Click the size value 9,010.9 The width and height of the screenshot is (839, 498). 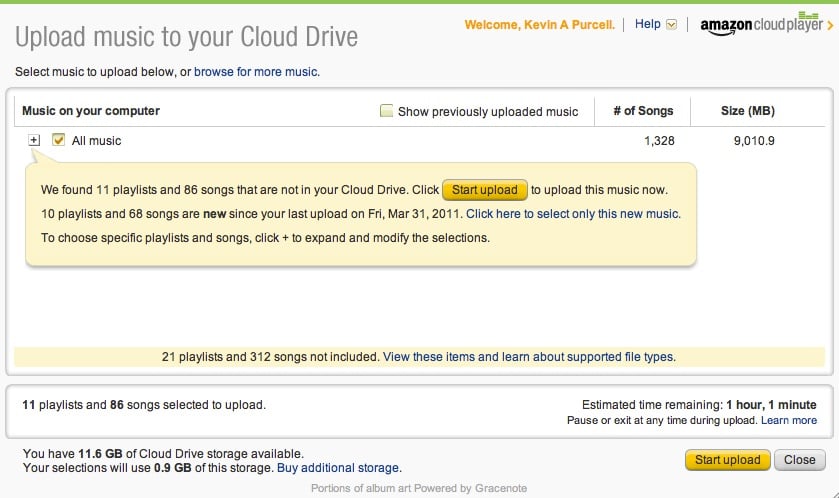tap(754, 141)
